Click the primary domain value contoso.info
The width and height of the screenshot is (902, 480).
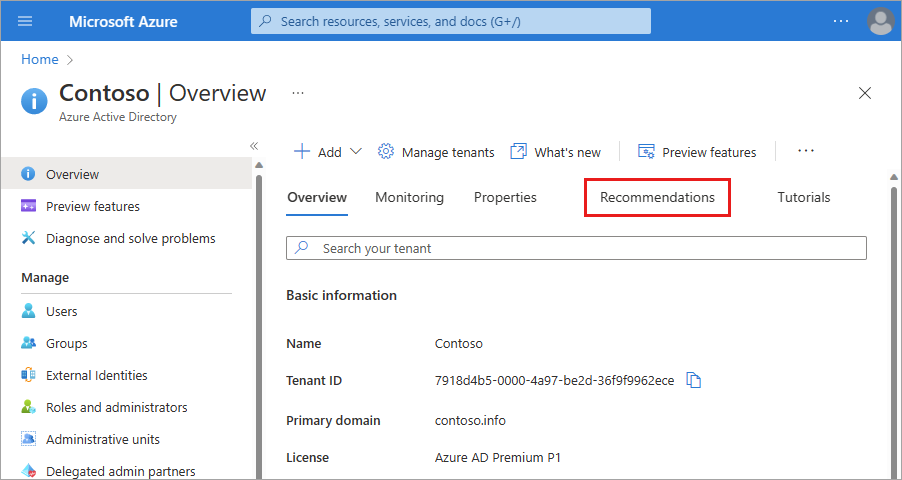(470, 420)
